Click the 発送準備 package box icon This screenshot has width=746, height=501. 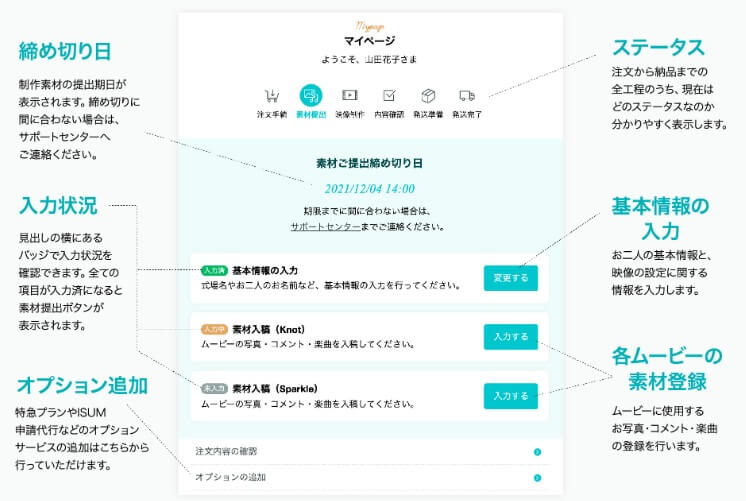point(428,96)
